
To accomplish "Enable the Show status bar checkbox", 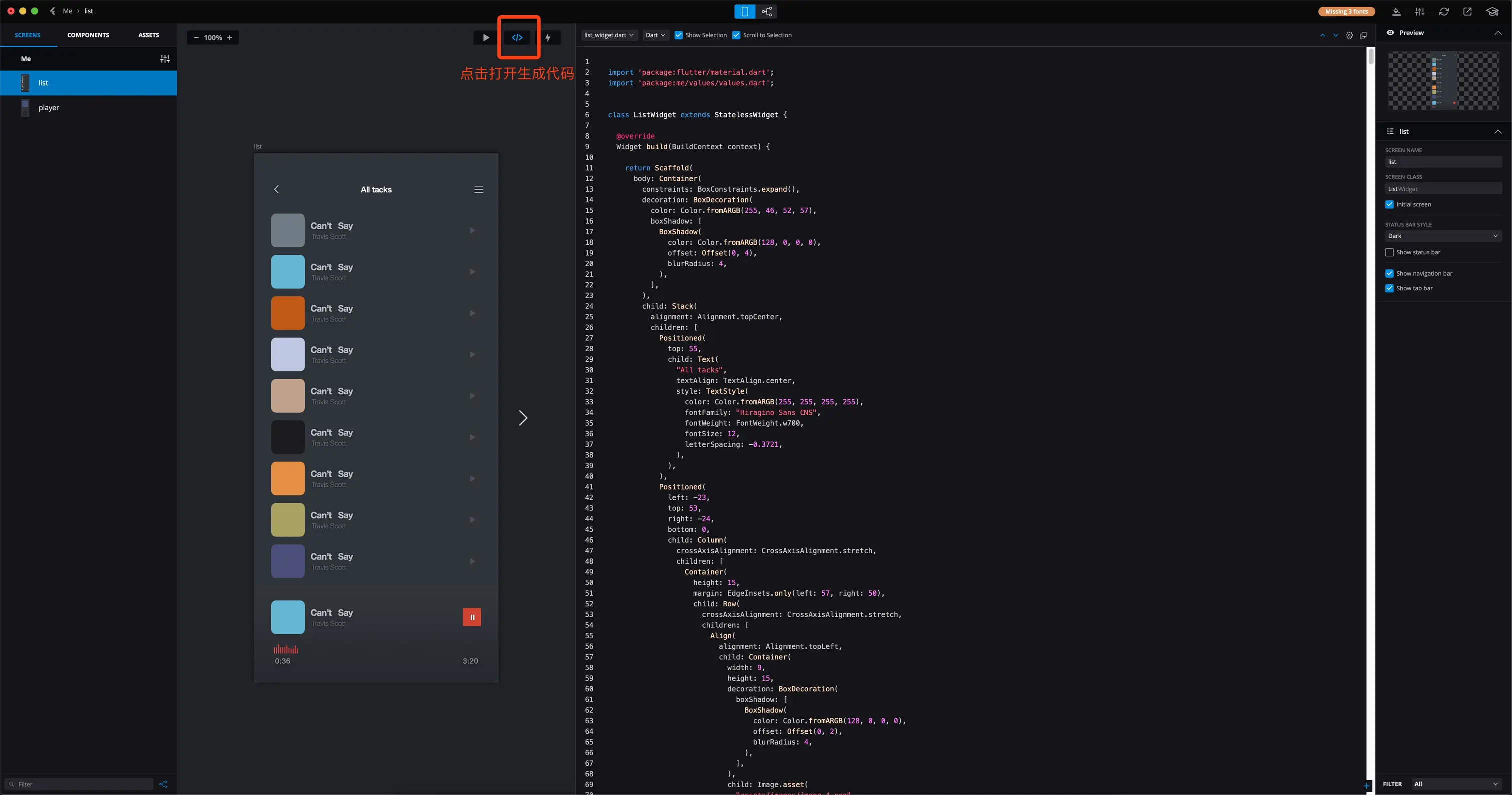I will pyautogui.click(x=1389, y=252).
